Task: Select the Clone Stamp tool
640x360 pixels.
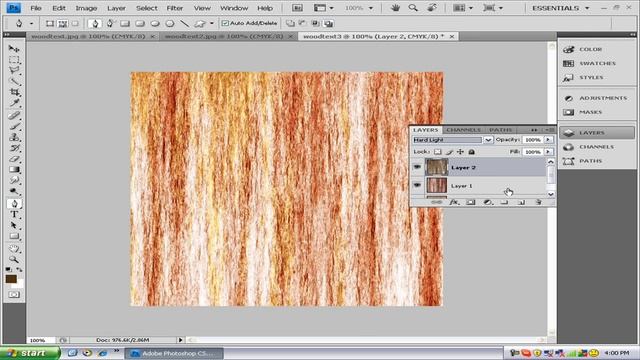Action: [x=14, y=138]
